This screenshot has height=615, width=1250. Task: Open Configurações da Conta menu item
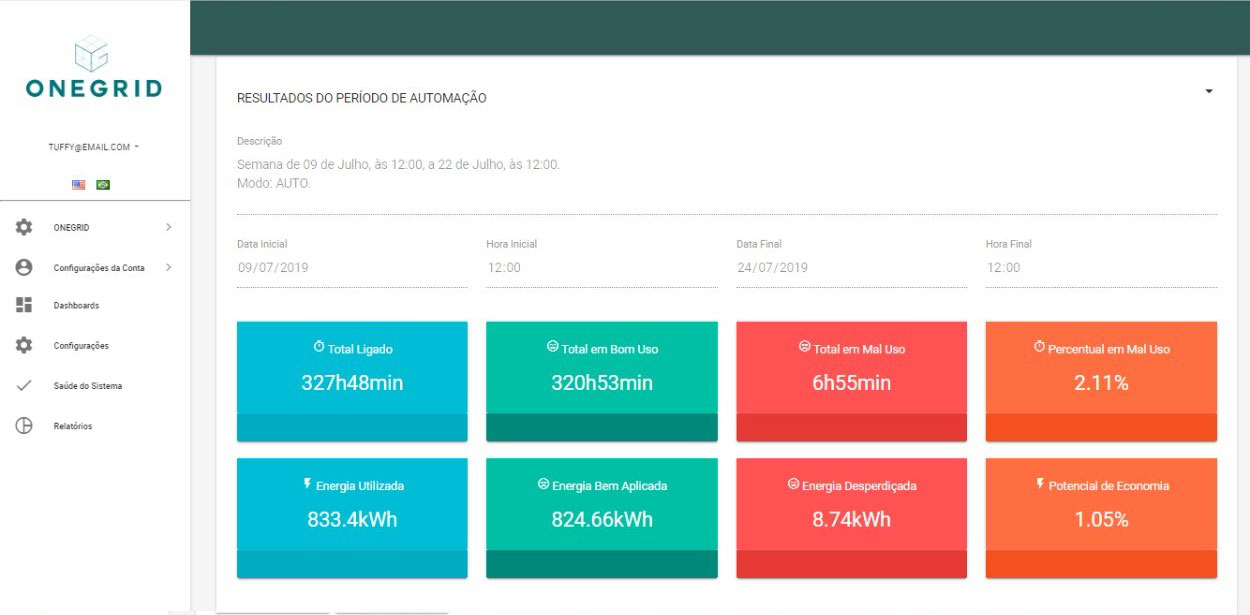(95, 267)
